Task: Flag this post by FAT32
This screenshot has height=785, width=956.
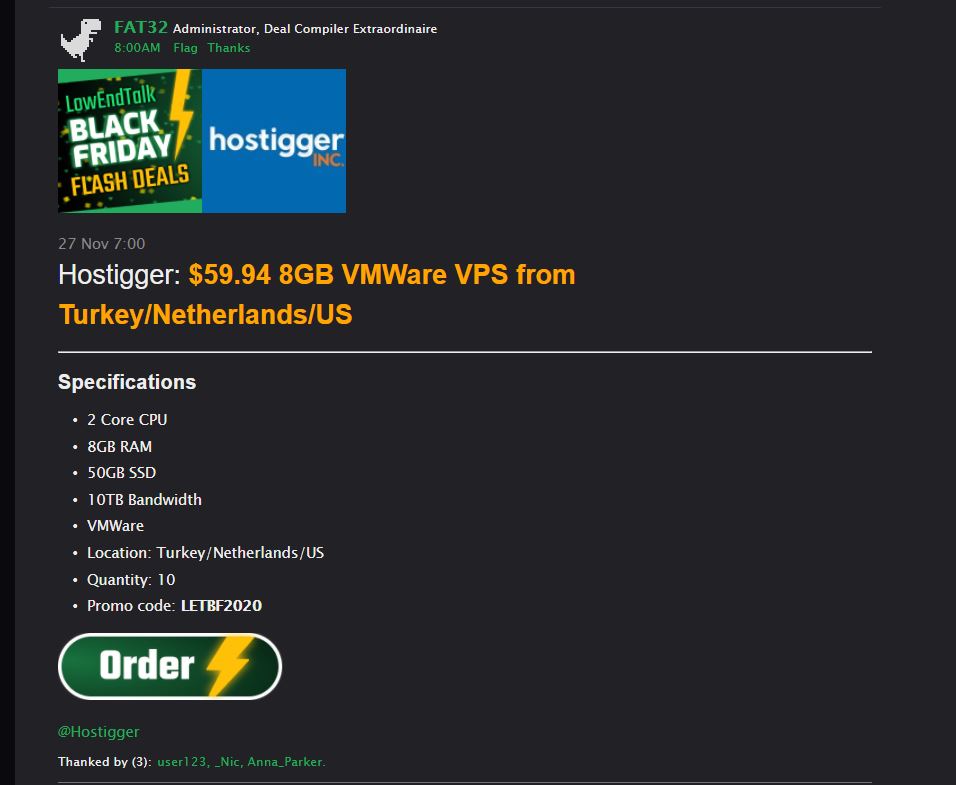Action: [x=185, y=48]
